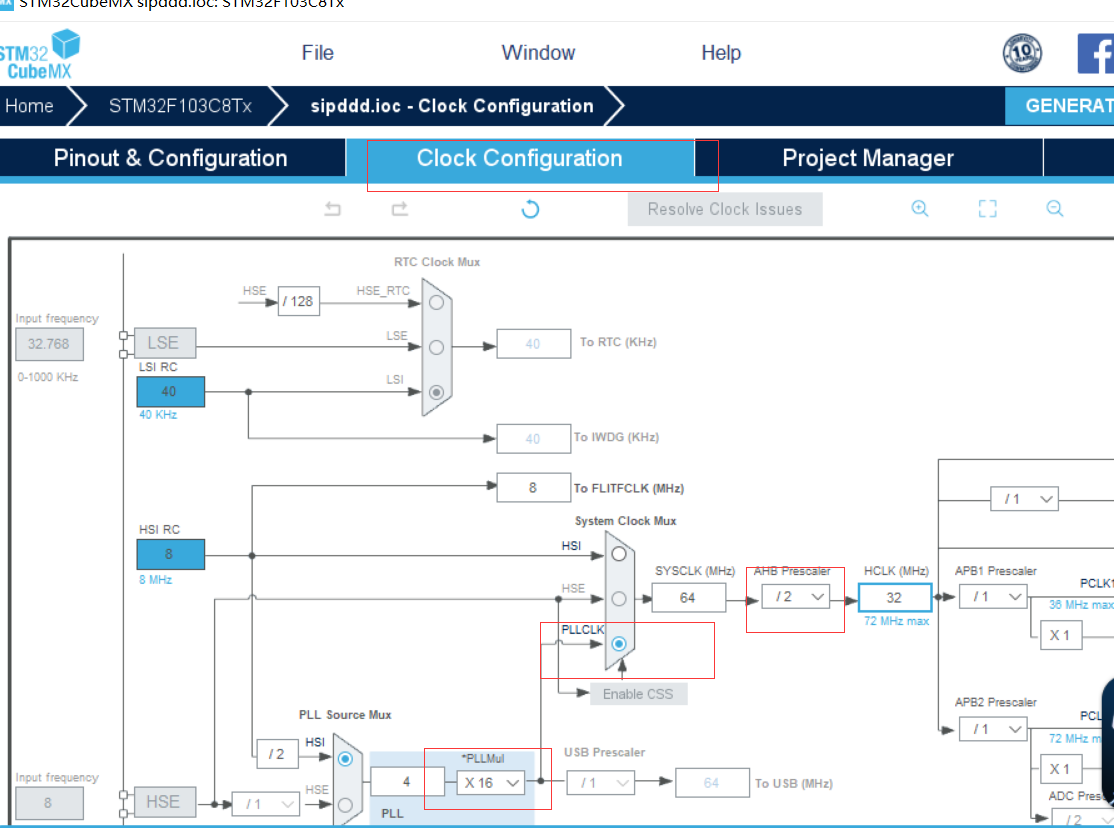
Task: Click the To RTC value box 40
Action: pyautogui.click(x=534, y=343)
